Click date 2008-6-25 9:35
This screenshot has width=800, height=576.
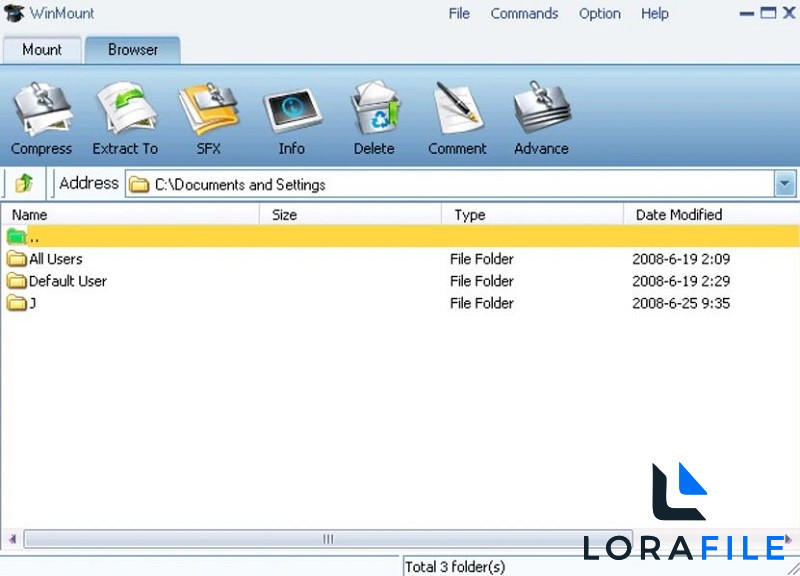point(681,303)
